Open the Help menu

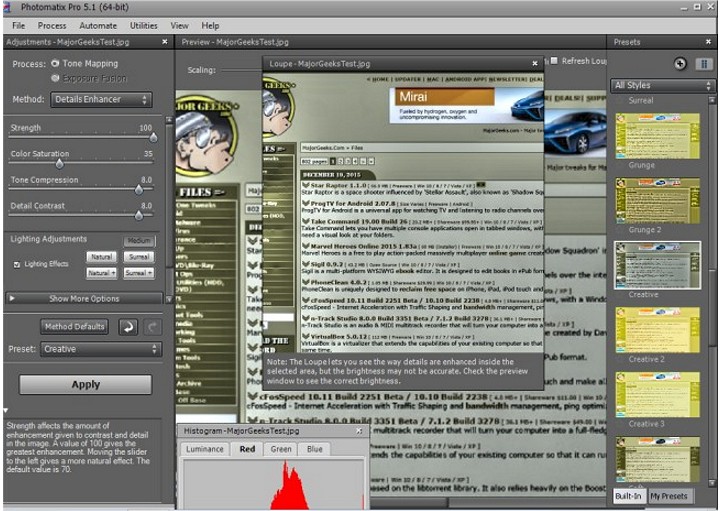(x=210, y=26)
